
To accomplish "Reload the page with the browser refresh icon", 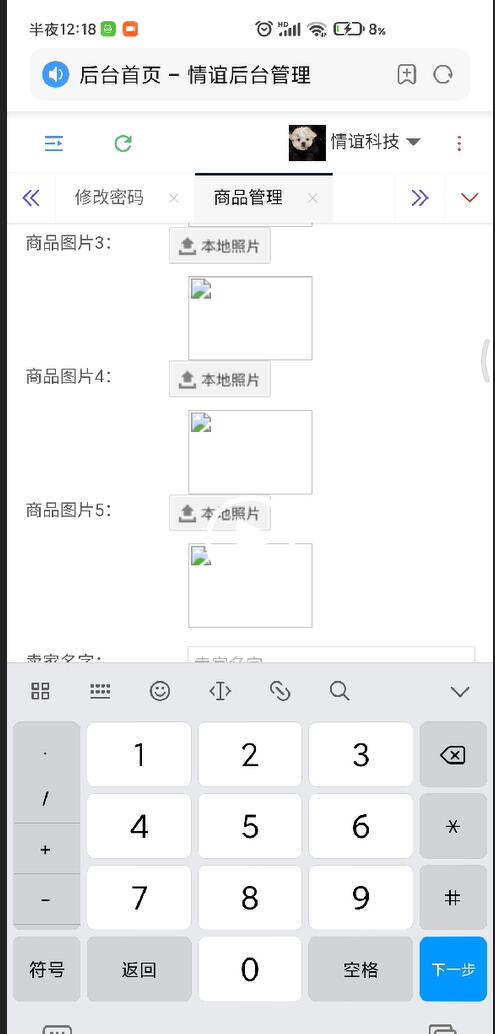I will point(443,75).
